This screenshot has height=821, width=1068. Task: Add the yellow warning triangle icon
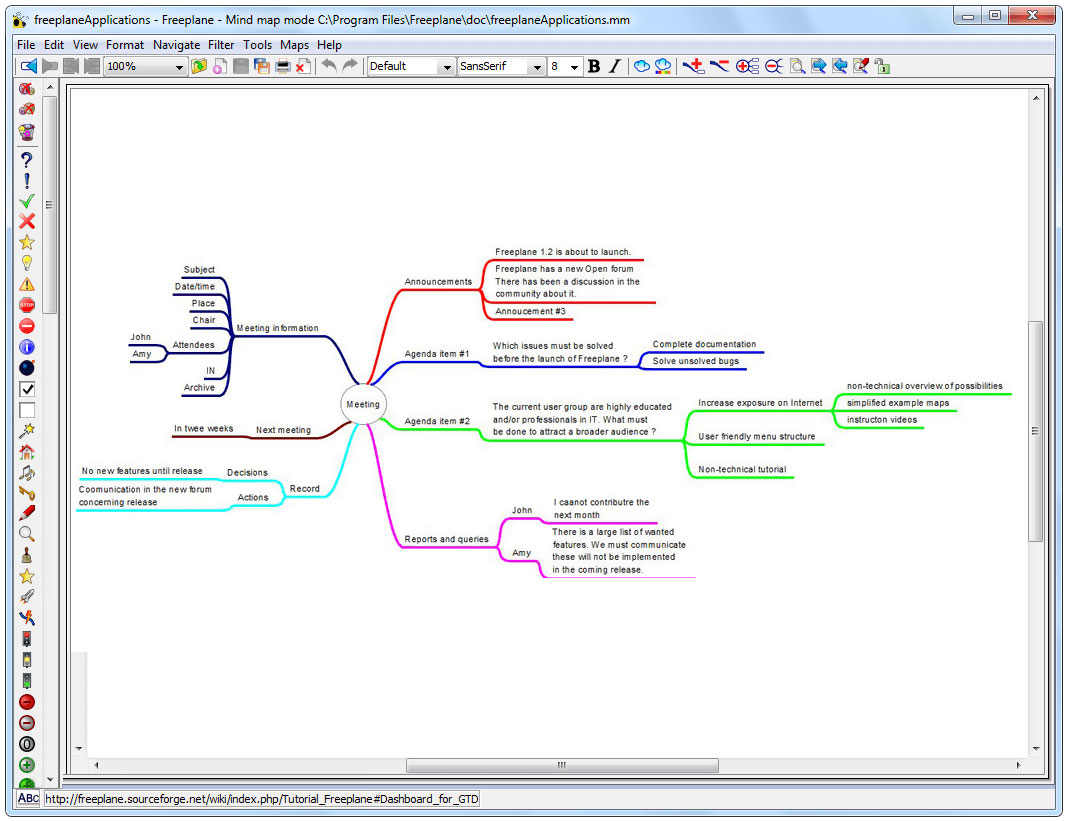tap(27, 284)
